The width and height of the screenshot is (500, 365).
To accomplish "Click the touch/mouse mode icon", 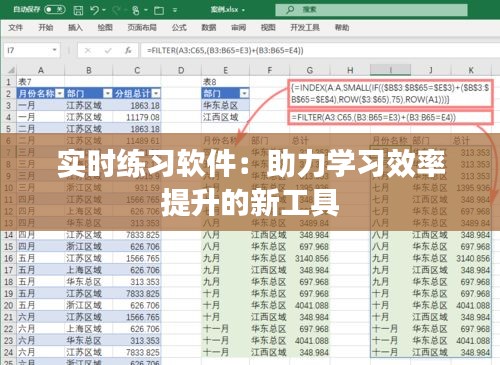I will [136, 10].
